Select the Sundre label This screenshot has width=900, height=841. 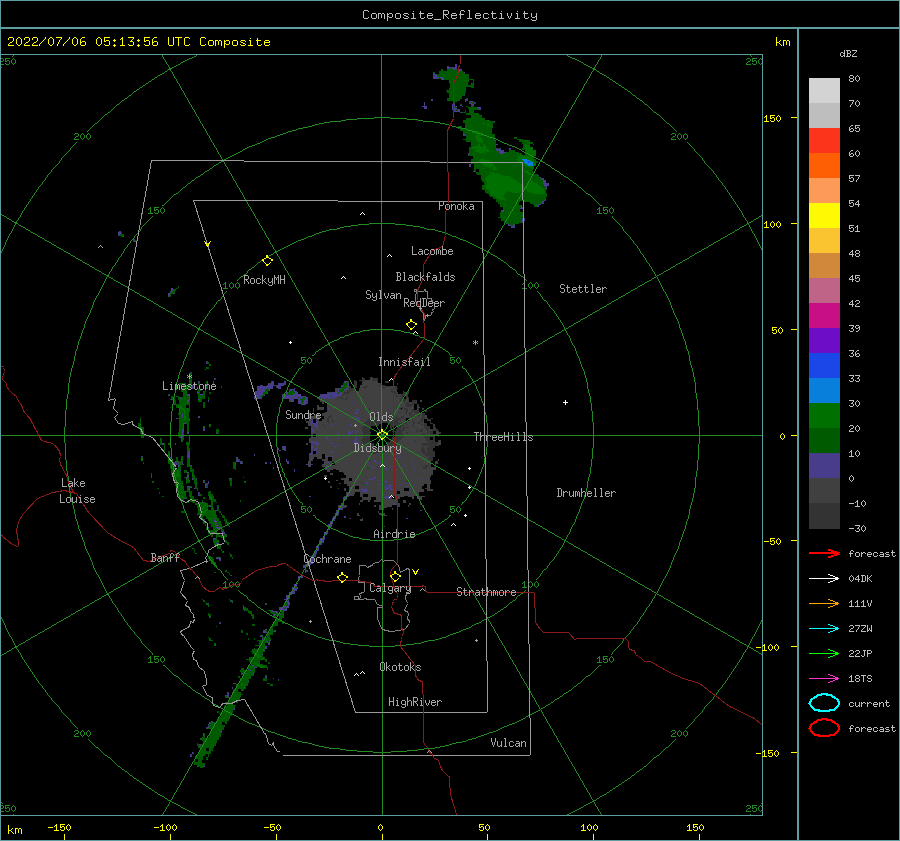(x=303, y=414)
